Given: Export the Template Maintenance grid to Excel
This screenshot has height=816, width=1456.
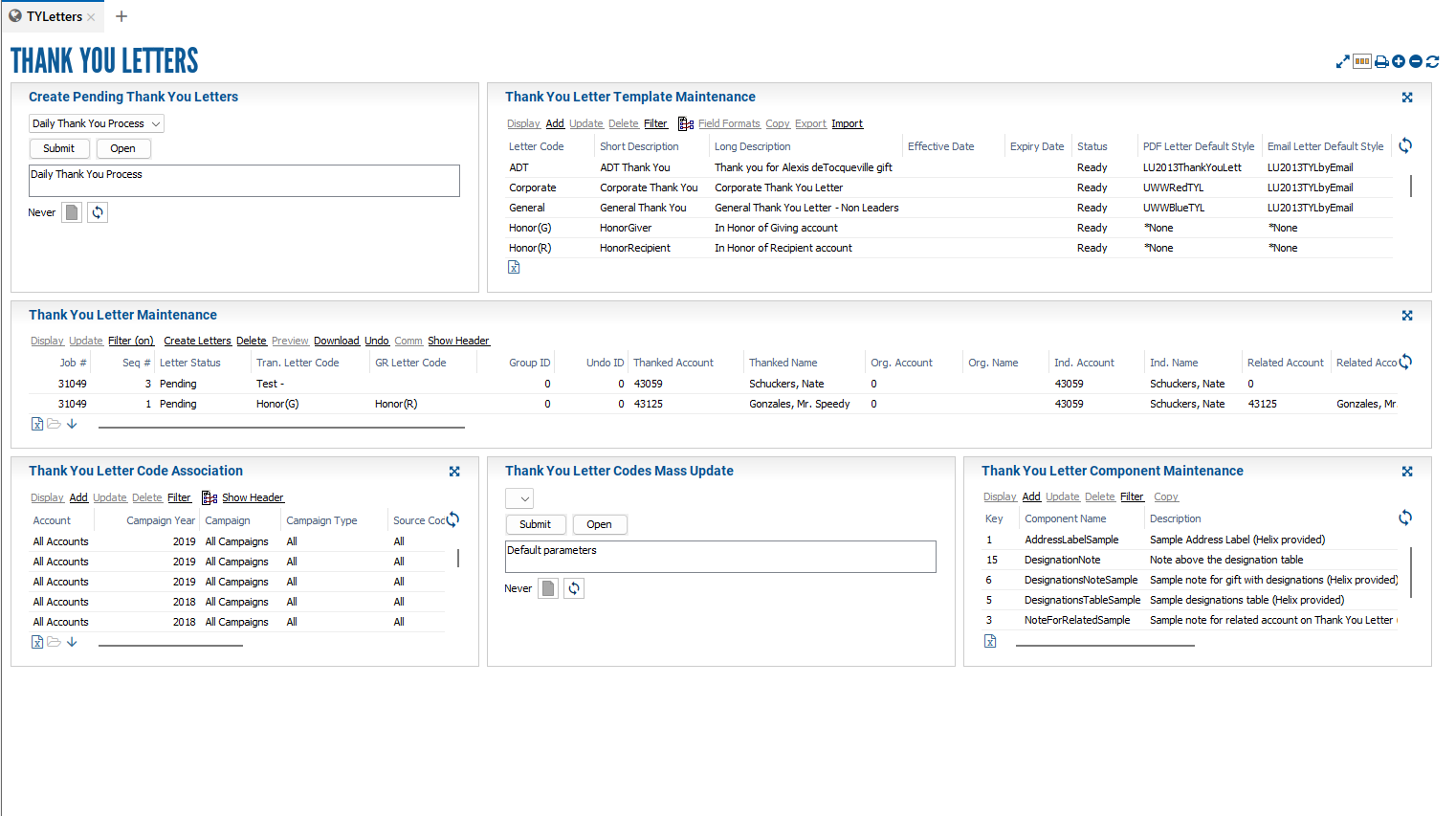Looking at the screenshot, I should [514, 268].
